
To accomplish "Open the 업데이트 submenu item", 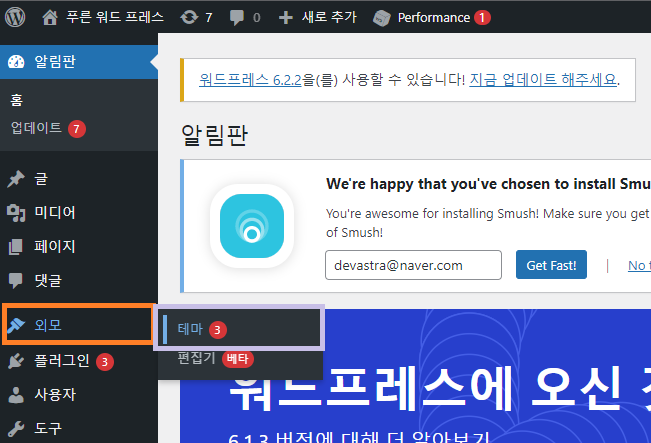I will point(37,128).
